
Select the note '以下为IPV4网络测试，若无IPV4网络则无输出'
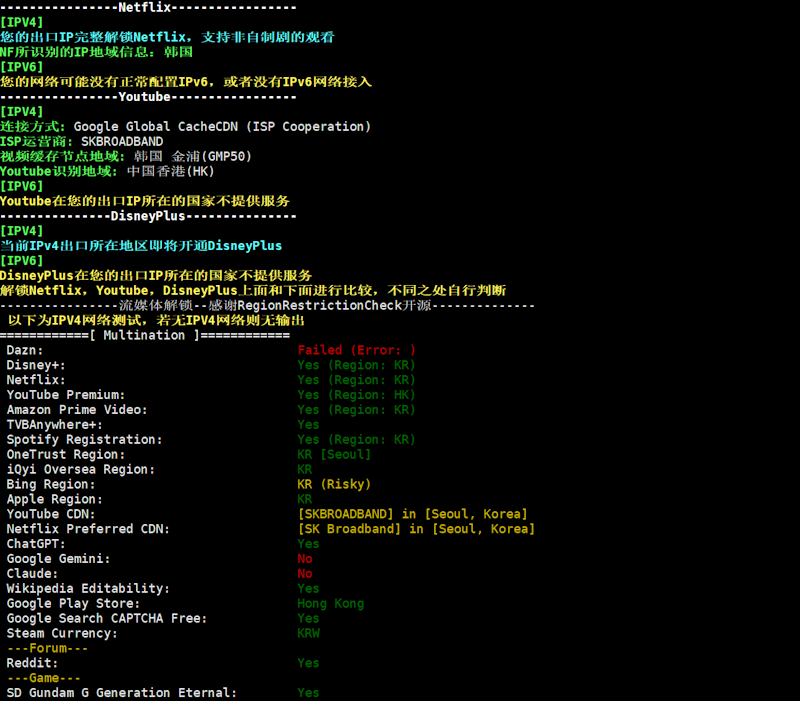[156, 320]
